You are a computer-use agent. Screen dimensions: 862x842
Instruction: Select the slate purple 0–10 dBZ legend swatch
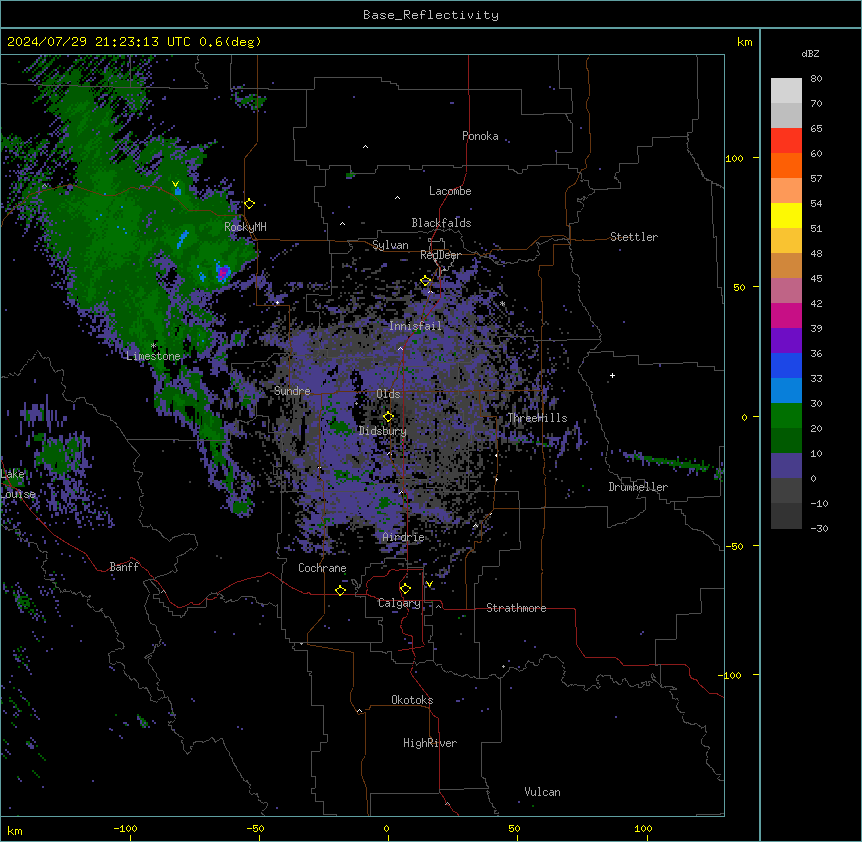[x=786, y=466]
